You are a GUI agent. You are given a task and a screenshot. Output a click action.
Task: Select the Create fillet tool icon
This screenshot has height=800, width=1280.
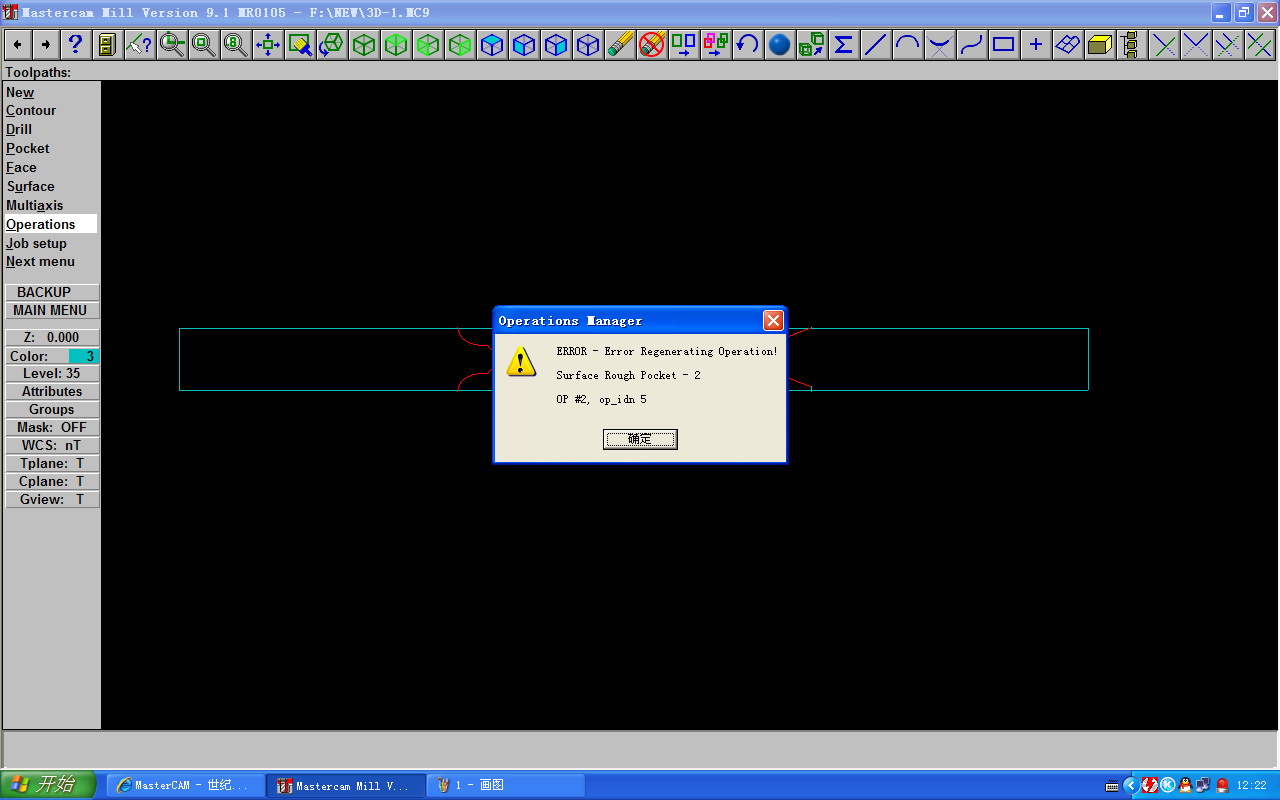point(940,44)
